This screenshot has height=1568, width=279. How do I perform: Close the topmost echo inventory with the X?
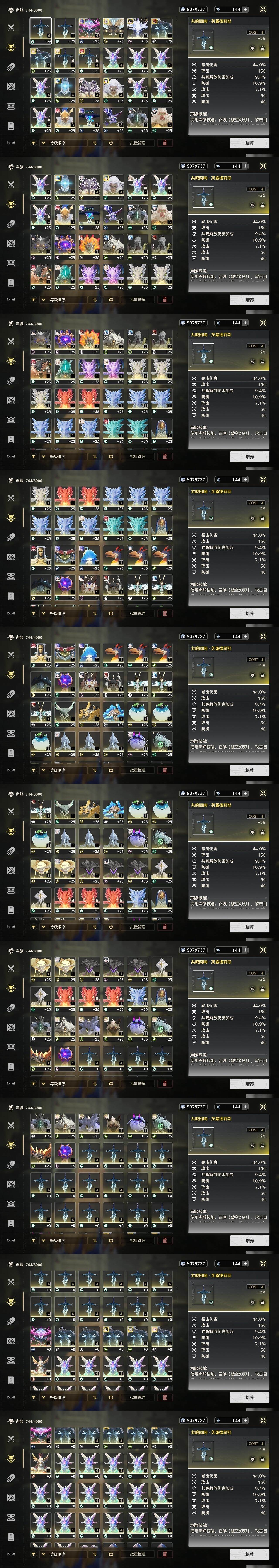[263, 9]
